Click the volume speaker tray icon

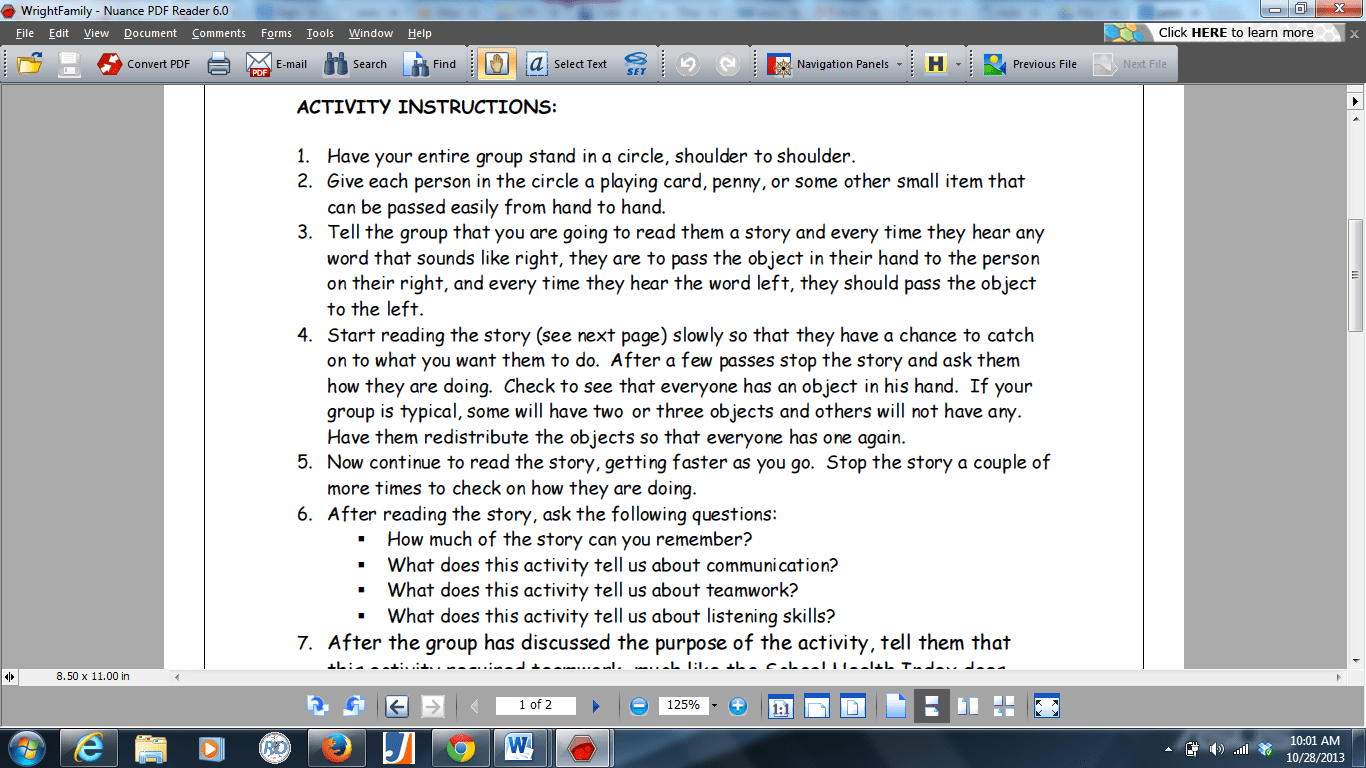click(1217, 749)
